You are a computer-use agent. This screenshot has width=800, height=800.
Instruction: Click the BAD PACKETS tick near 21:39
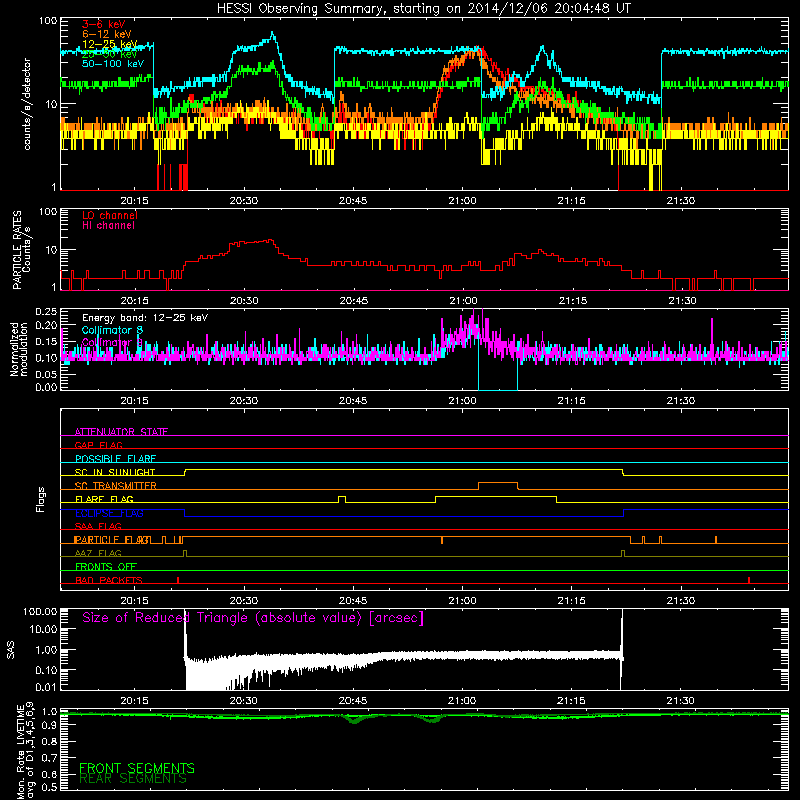point(748,580)
